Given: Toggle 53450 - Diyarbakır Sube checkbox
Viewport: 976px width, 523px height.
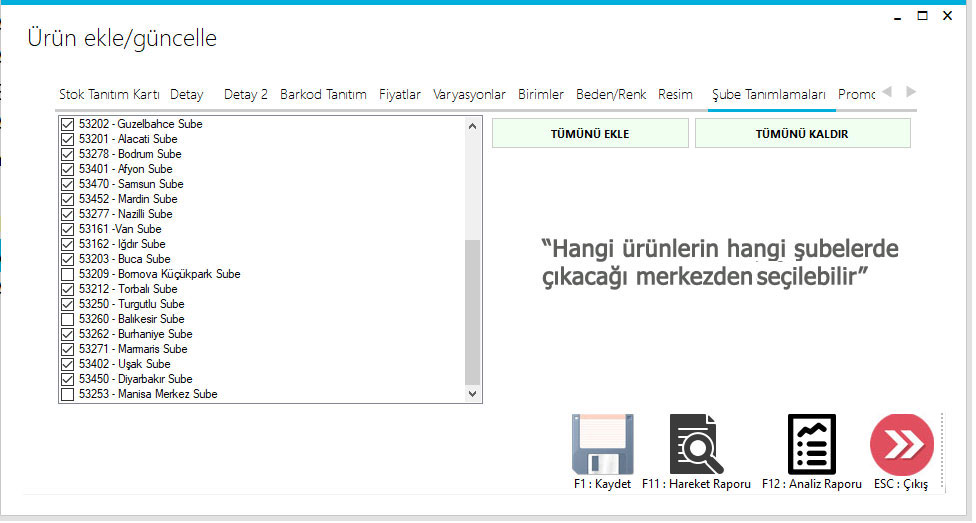Looking at the screenshot, I should tap(67, 379).
